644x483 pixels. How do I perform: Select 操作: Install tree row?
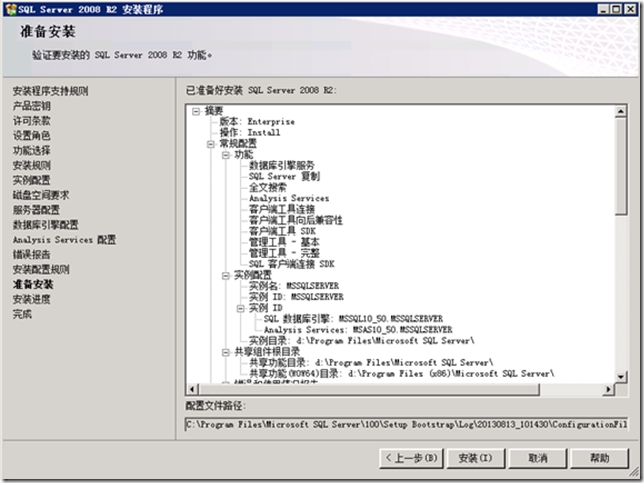pos(250,133)
